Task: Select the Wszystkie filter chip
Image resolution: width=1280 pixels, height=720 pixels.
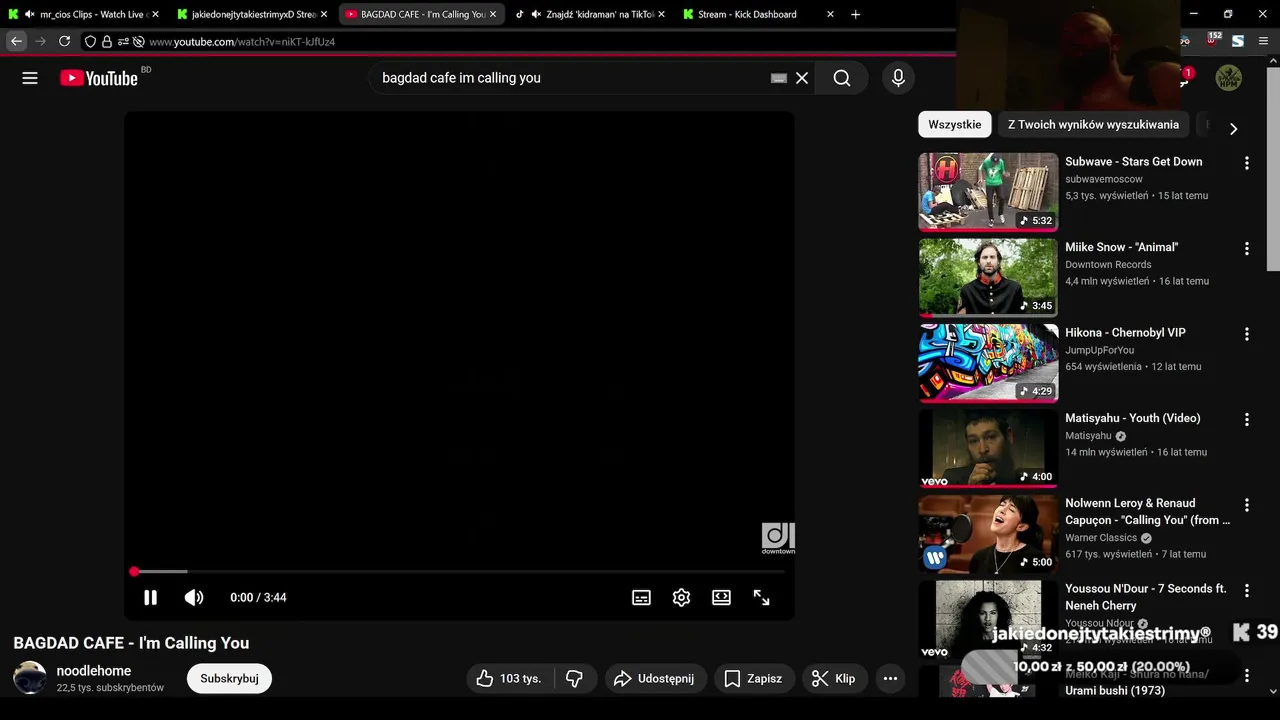Action: click(955, 124)
